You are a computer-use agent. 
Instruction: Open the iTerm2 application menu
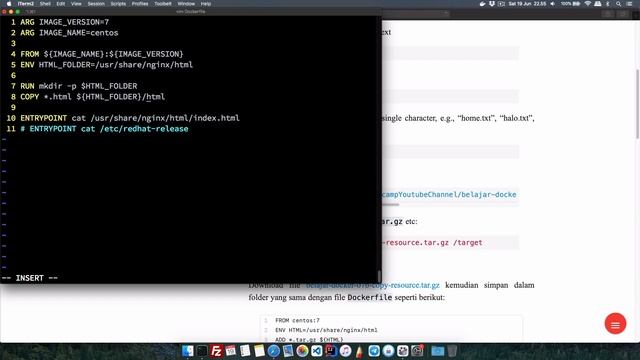click(26, 4)
